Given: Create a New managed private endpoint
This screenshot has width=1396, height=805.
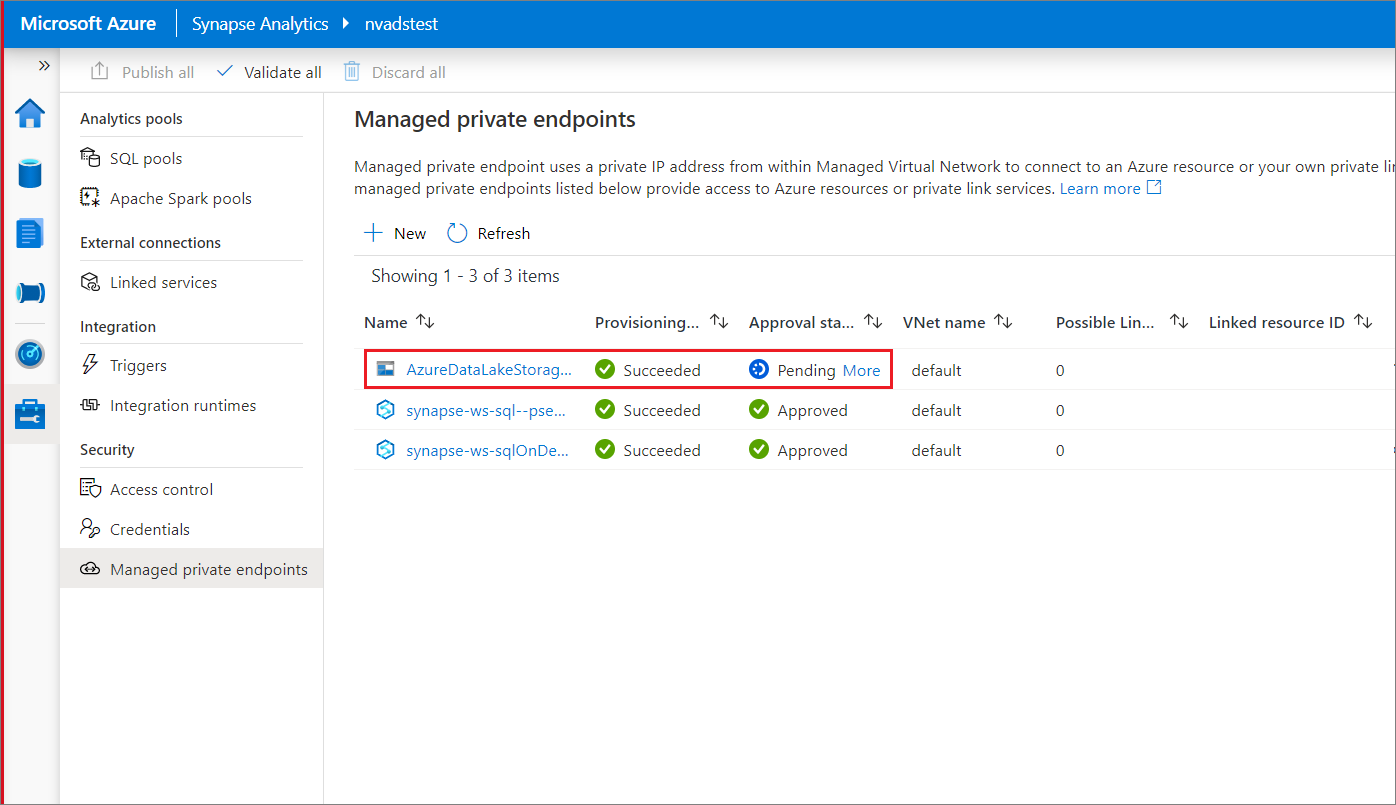Looking at the screenshot, I should pyautogui.click(x=394, y=233).
